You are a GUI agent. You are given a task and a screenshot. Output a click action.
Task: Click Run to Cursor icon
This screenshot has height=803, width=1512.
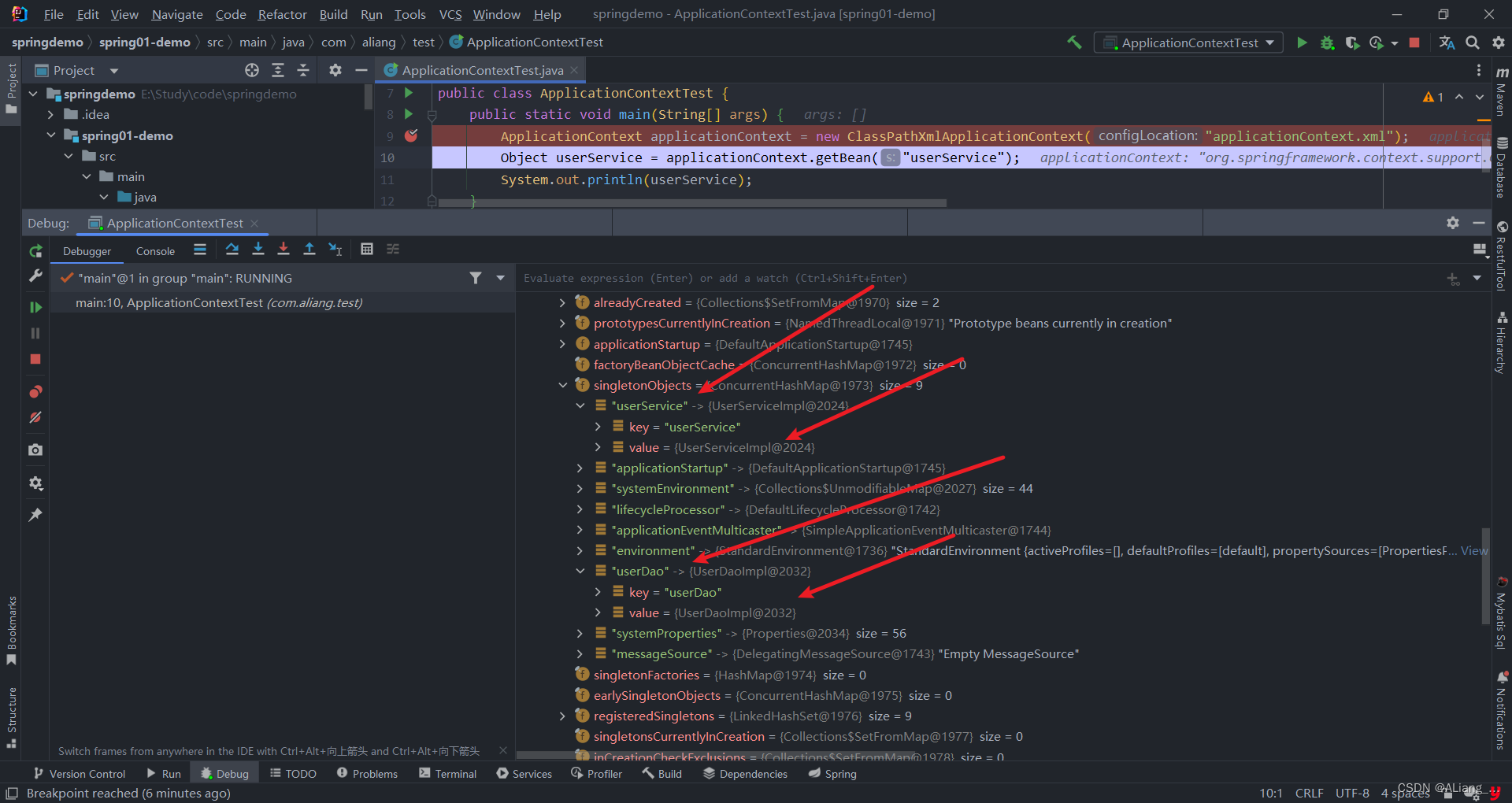click(x=335, y=249)
